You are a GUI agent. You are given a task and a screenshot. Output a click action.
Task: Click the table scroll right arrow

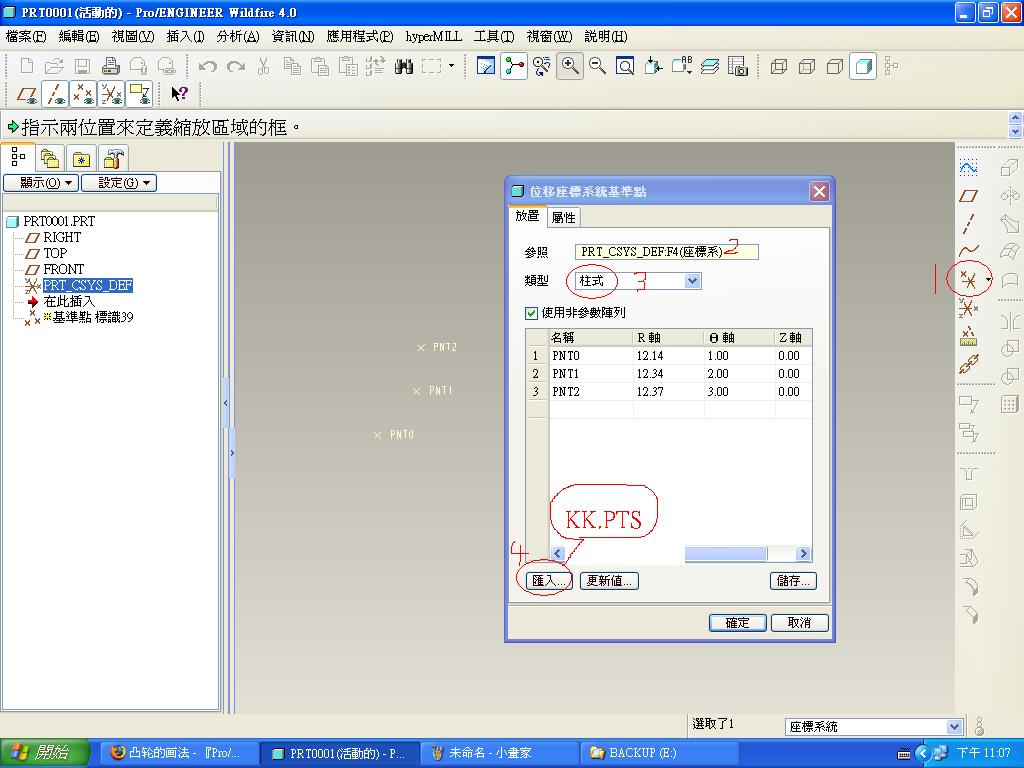coord(803,554)
